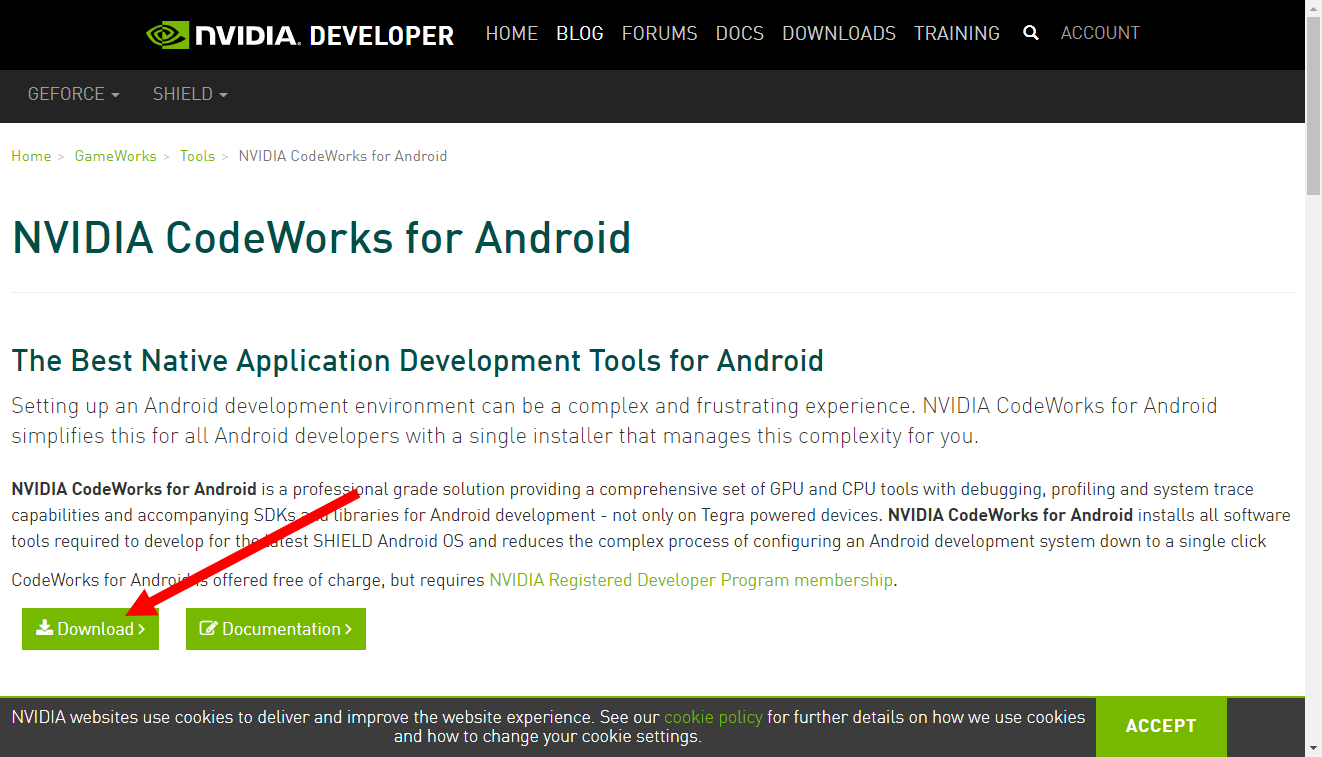Image resolution: width=1322 pixels, height=757 pixels.
Task: Go to HOME in top navigation
Action: tap(512, 33)
